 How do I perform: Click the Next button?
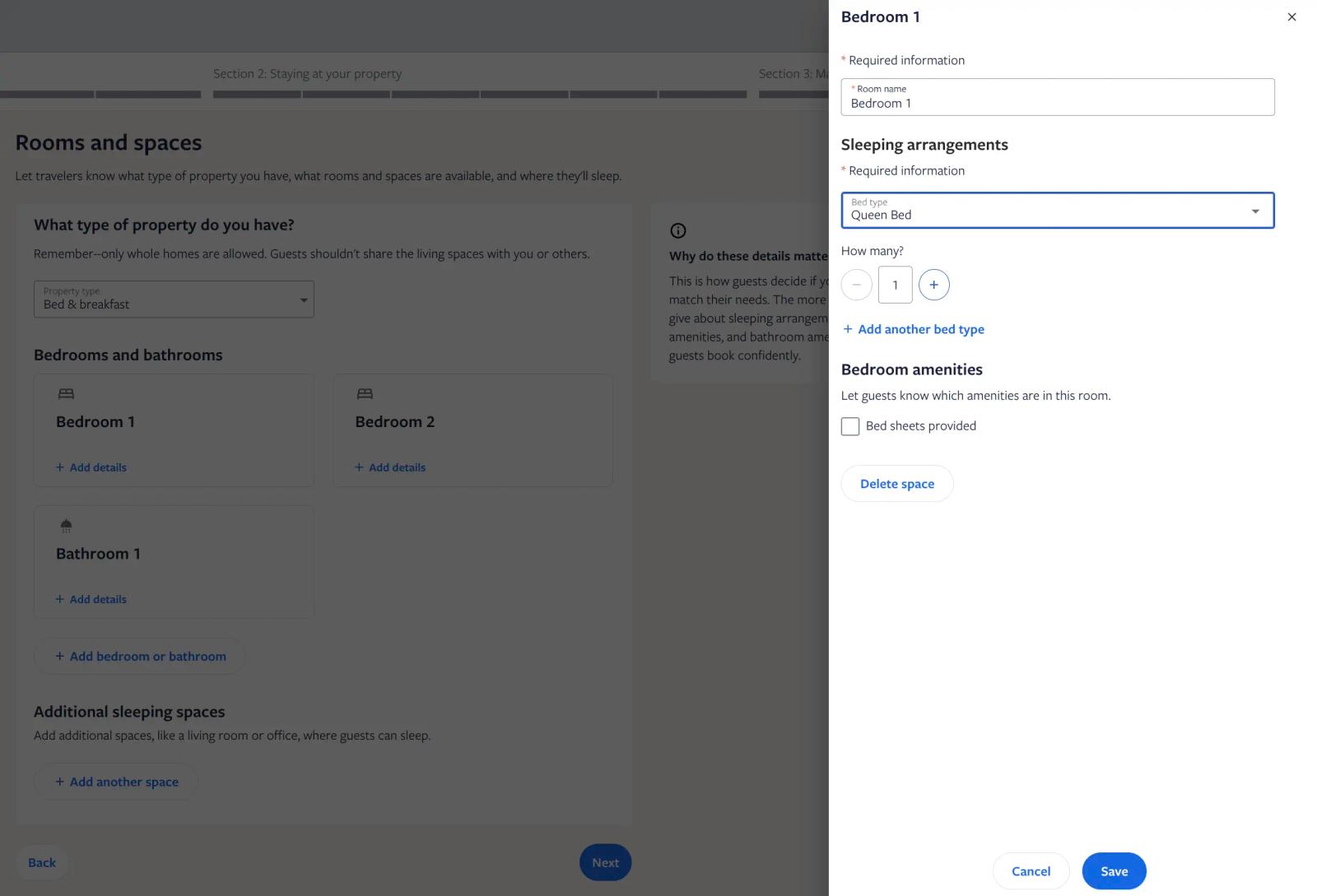point(605,862)
